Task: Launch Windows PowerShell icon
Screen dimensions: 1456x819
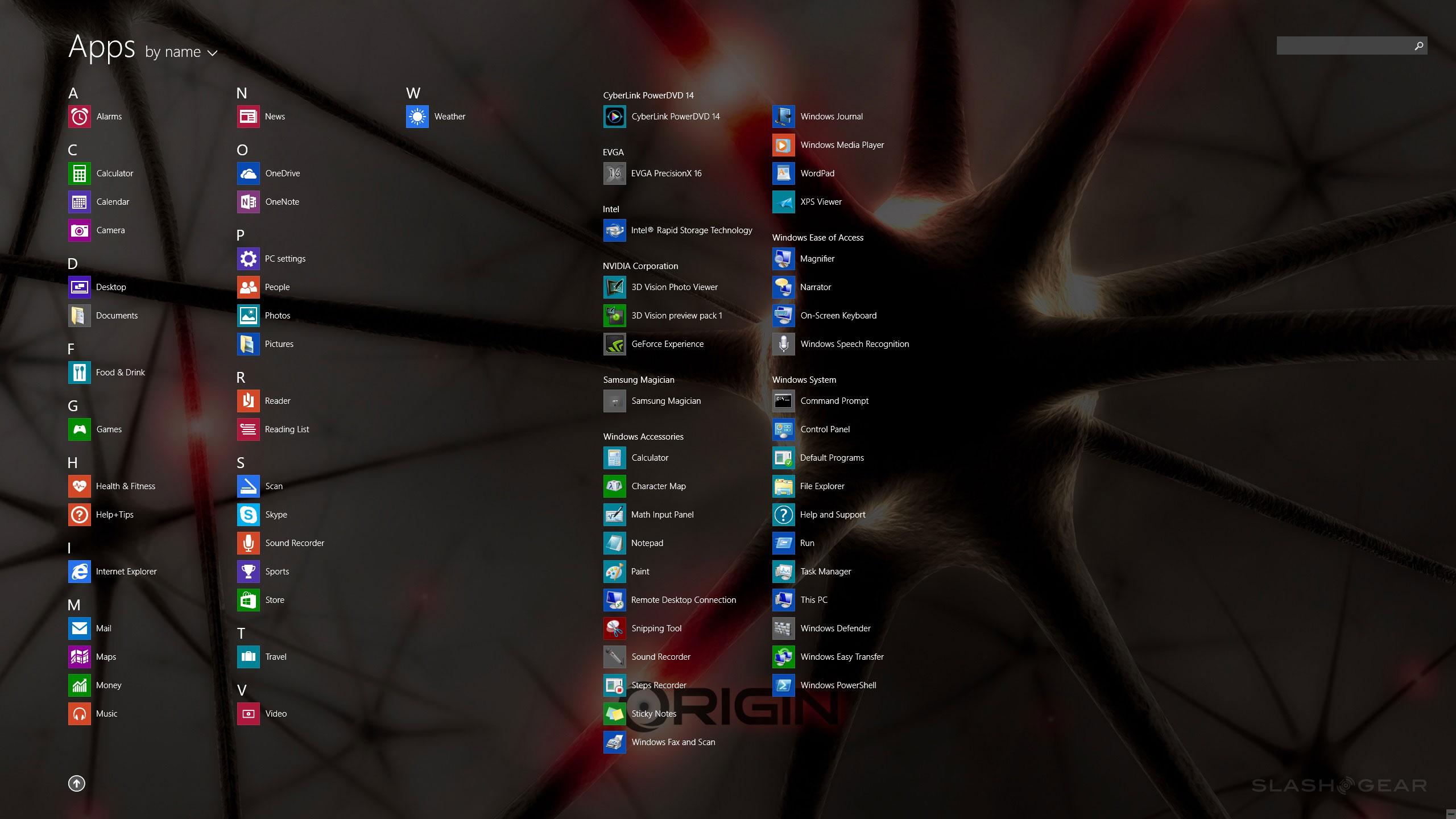Action: 784,685
